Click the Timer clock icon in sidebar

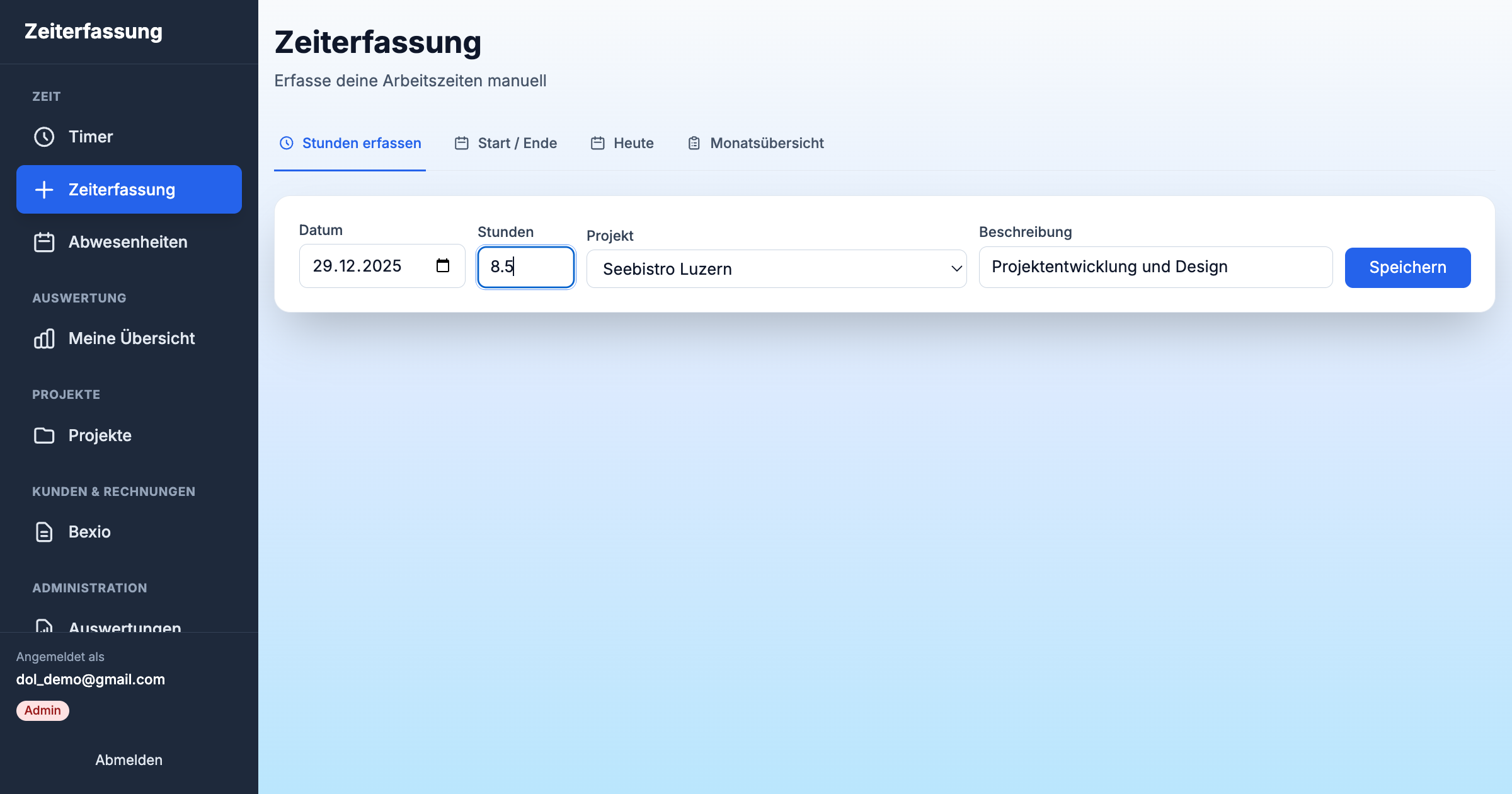tap(44, 137)
